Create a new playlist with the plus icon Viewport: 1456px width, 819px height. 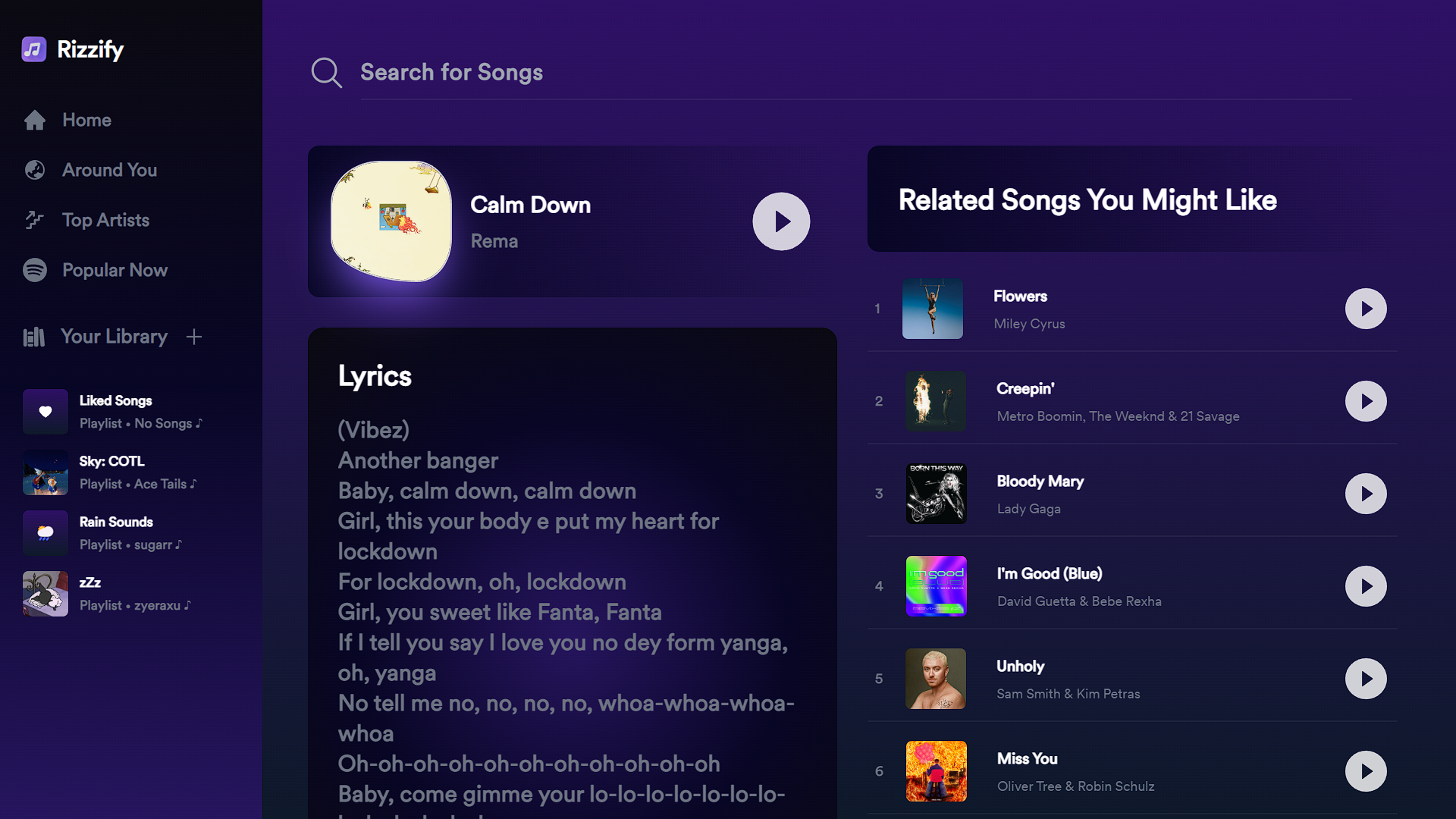(x=195, y=337)
